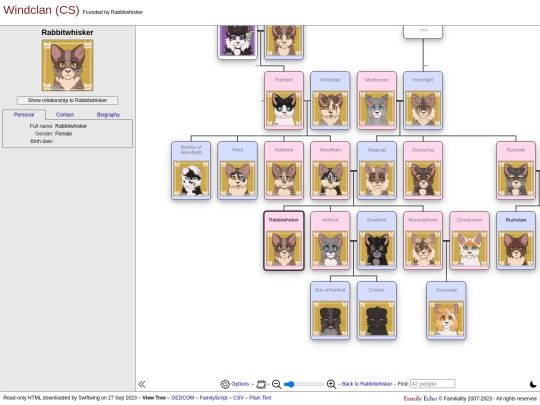This screenshot has height=405, width=540.
Task: Select the Stagleap card
Action: [x=376, y=170]
